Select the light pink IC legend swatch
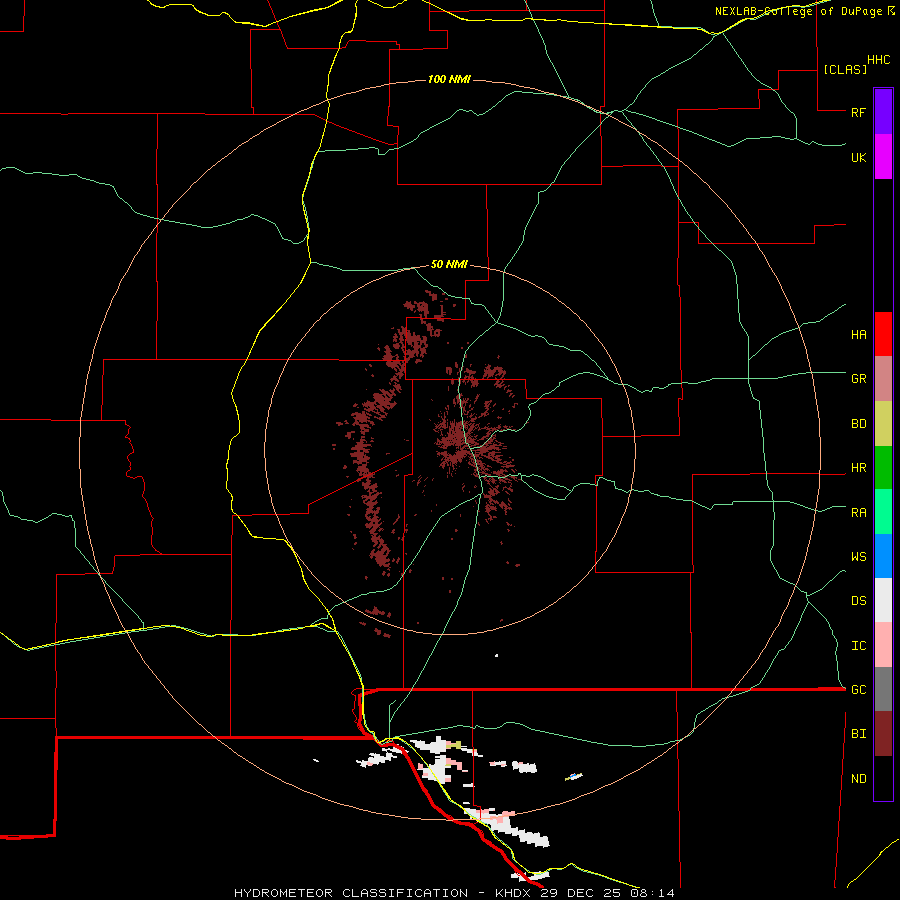Image resolution: width=900 pixels, height=900 pixels. [x=883, y=645]
